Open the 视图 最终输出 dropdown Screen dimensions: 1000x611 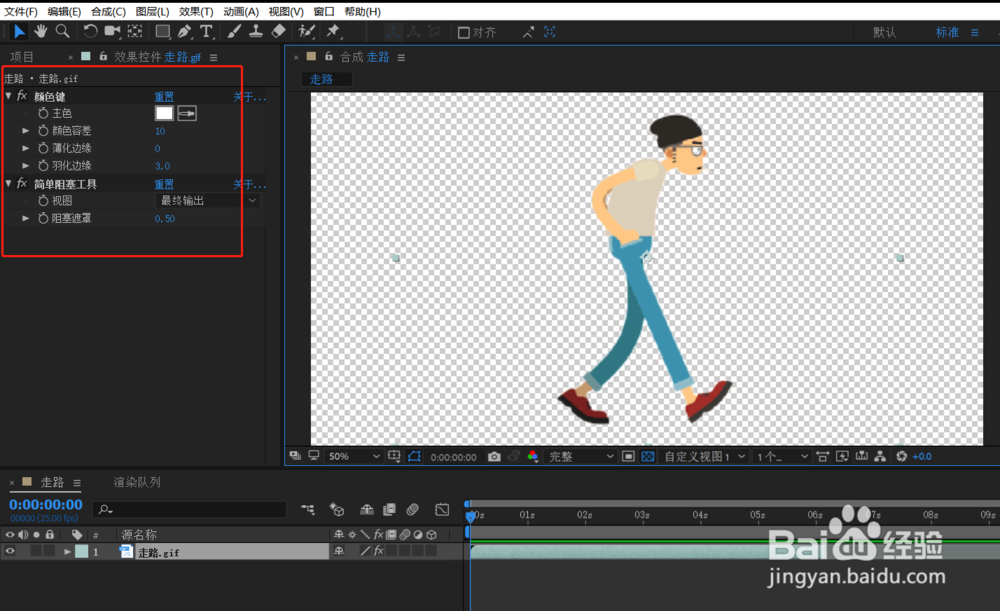pos(208,201)
